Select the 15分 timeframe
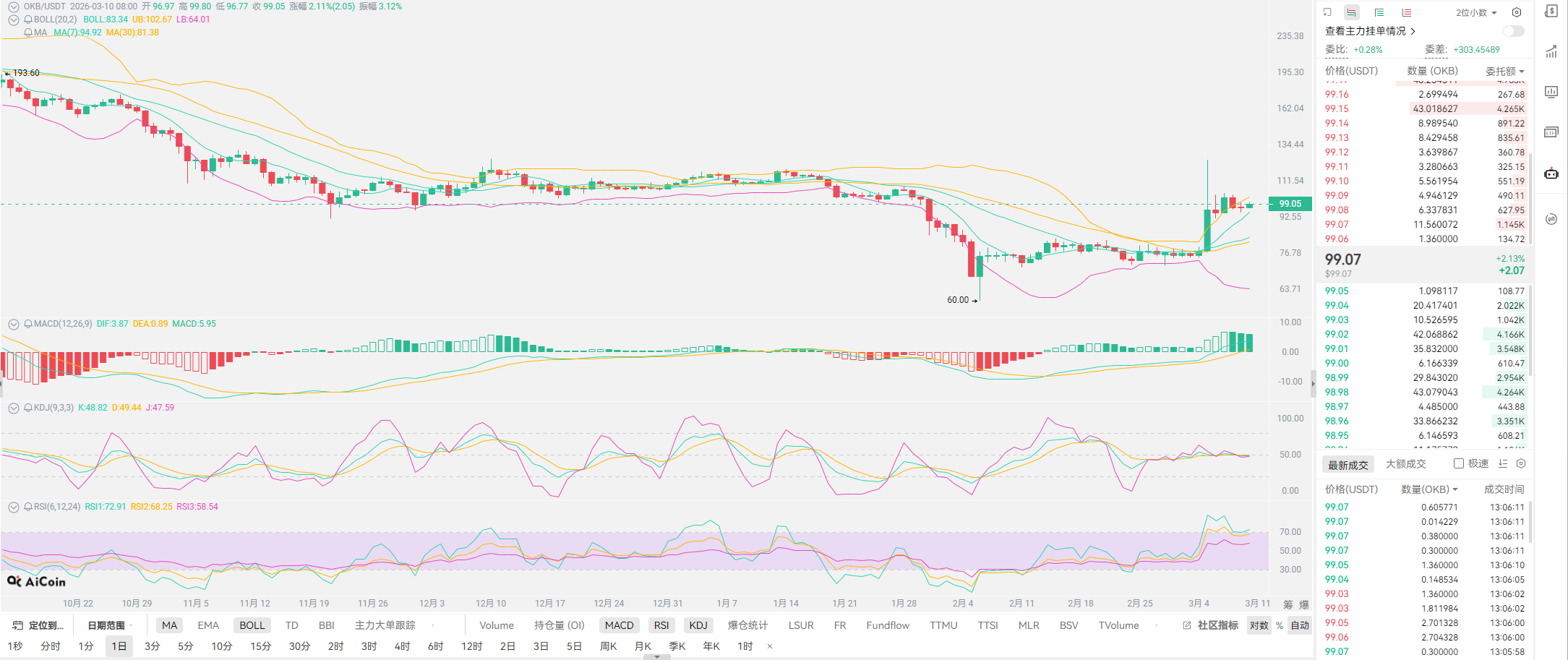The width and height of the screenshot is (1568, 660). 260,646
